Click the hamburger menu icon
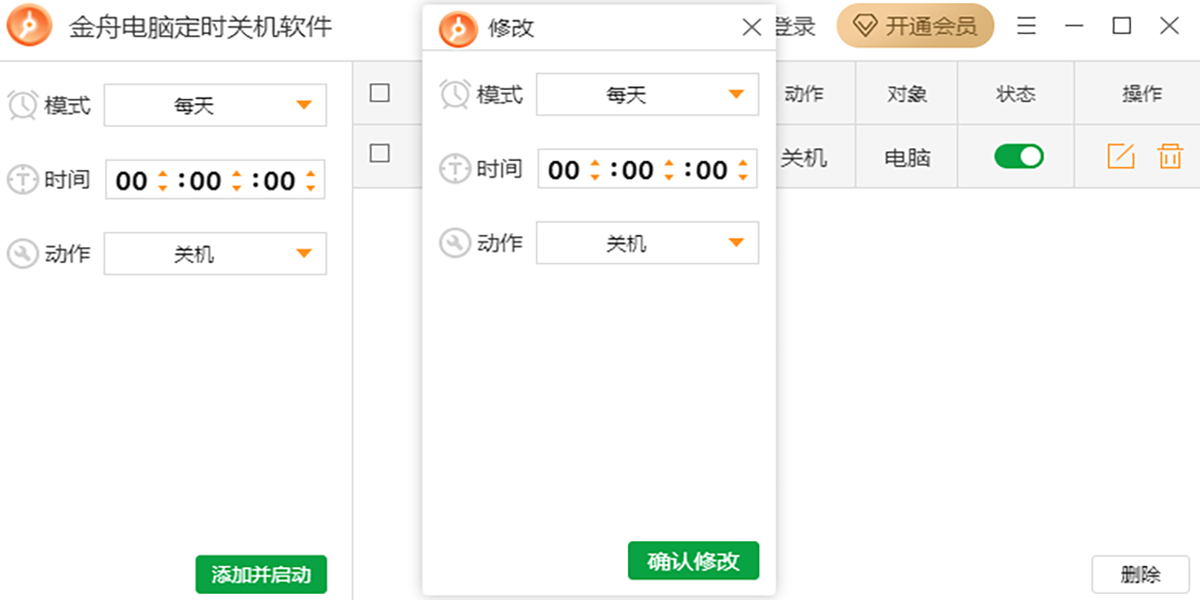The image size is (1200, 600). click(x=1026, y=26)
